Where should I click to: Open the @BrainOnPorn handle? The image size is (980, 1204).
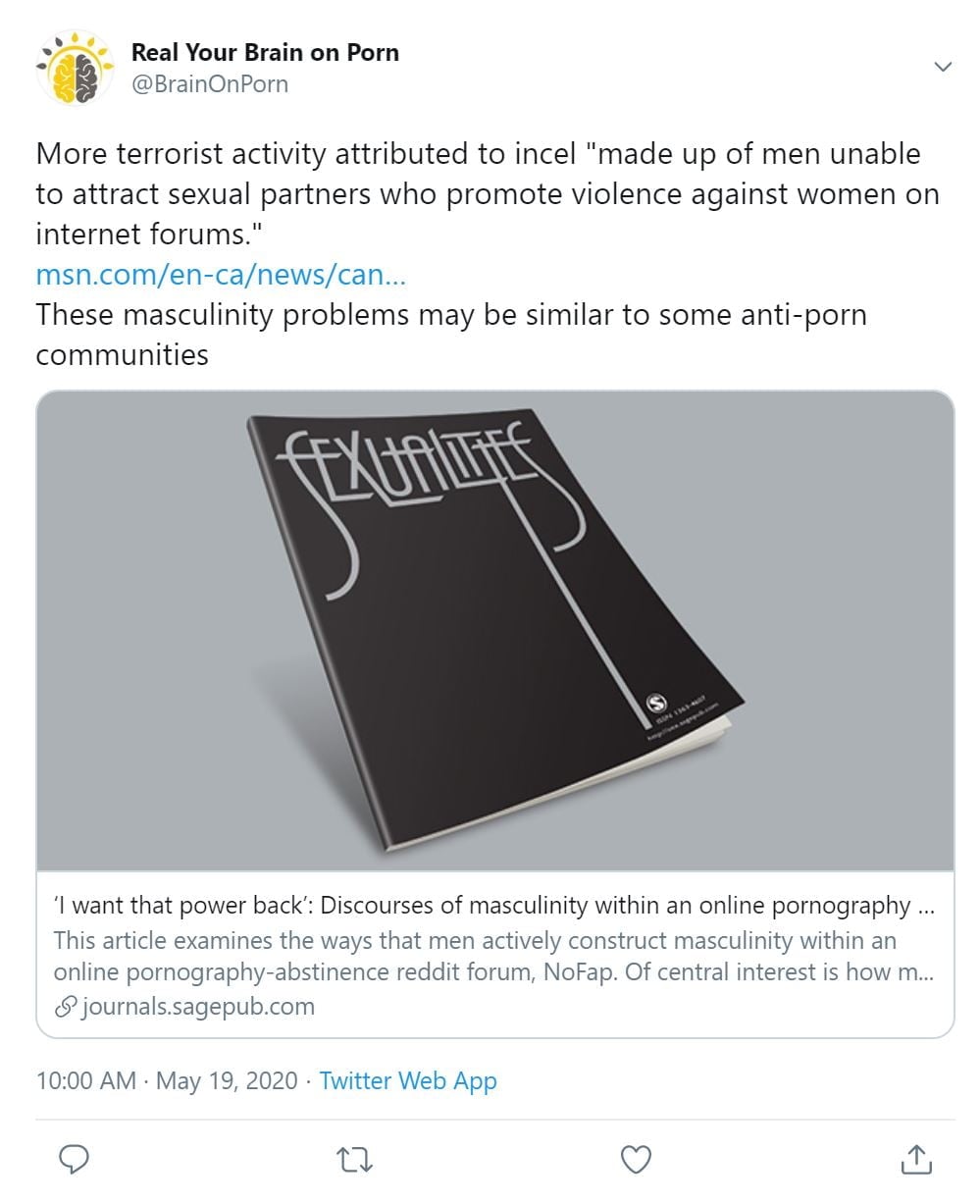210,83
